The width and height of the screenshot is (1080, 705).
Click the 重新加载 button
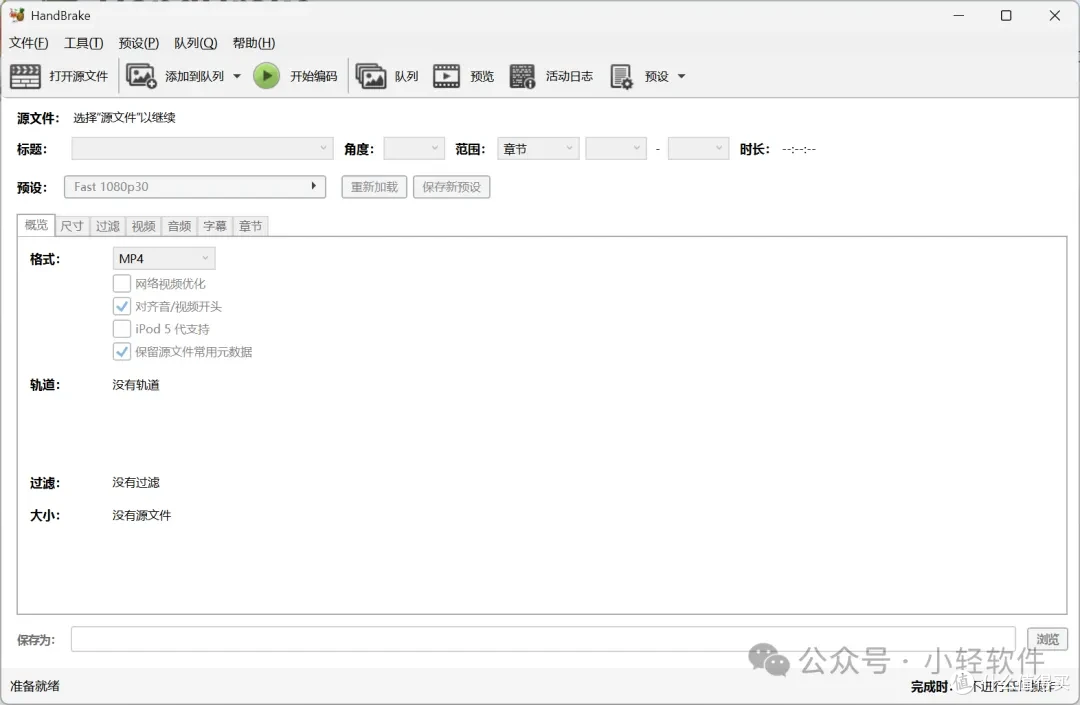pyautogui.click(x=374, y=187)
